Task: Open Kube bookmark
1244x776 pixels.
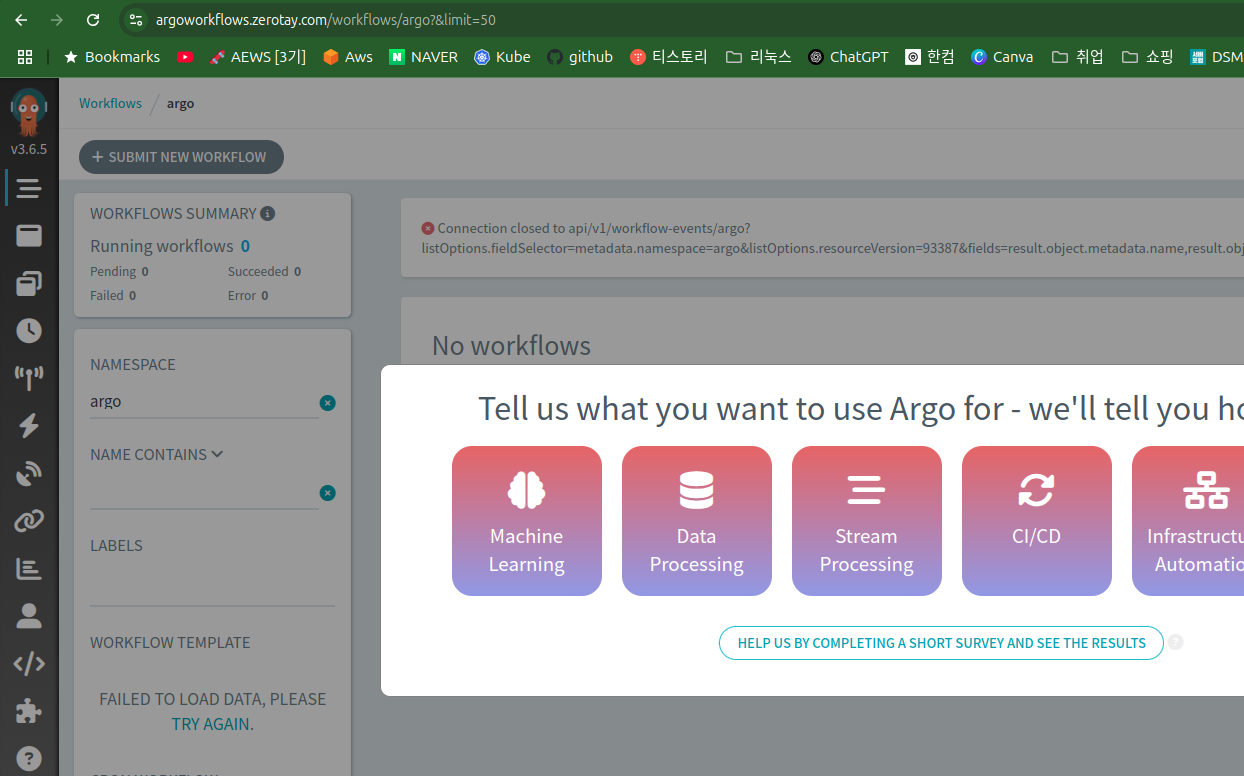Action: point(503,57)
